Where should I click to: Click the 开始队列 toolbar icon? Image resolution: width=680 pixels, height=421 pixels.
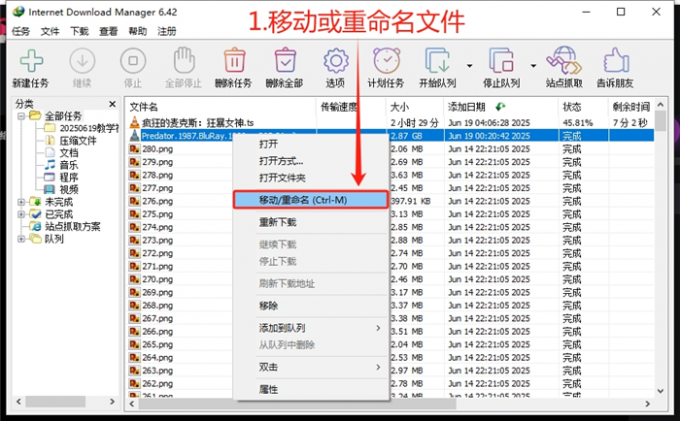tap(438, 60)
